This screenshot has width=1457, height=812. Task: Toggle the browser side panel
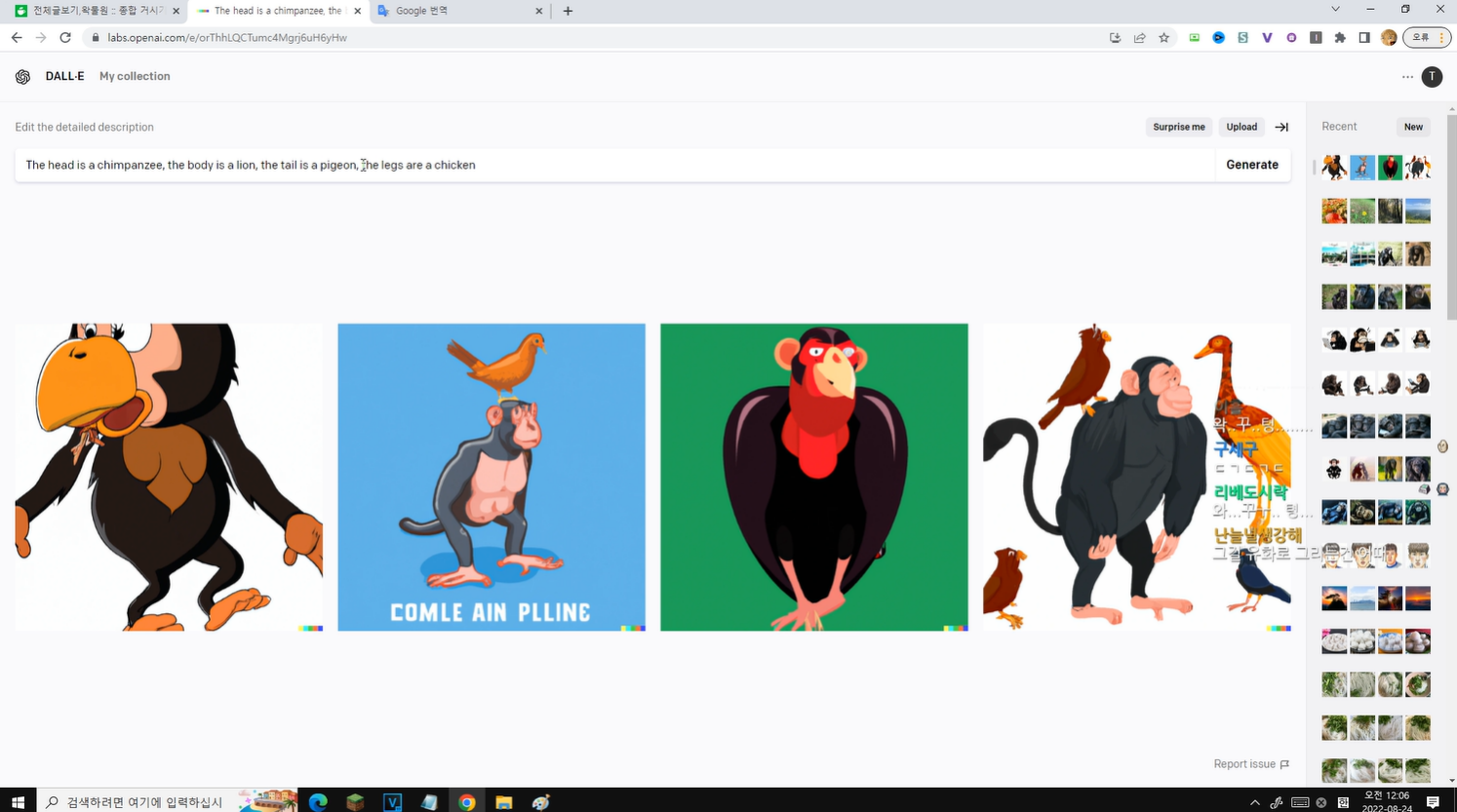click(1364, 37)
